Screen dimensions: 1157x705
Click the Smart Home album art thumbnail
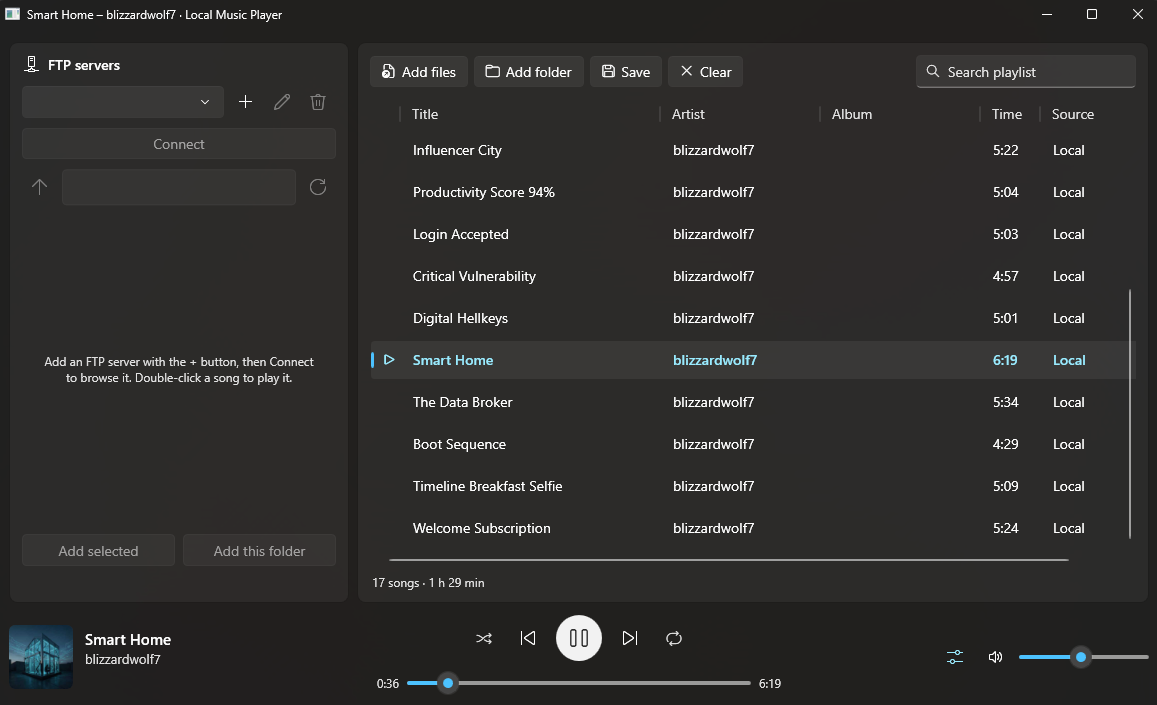tap(41, 657)
